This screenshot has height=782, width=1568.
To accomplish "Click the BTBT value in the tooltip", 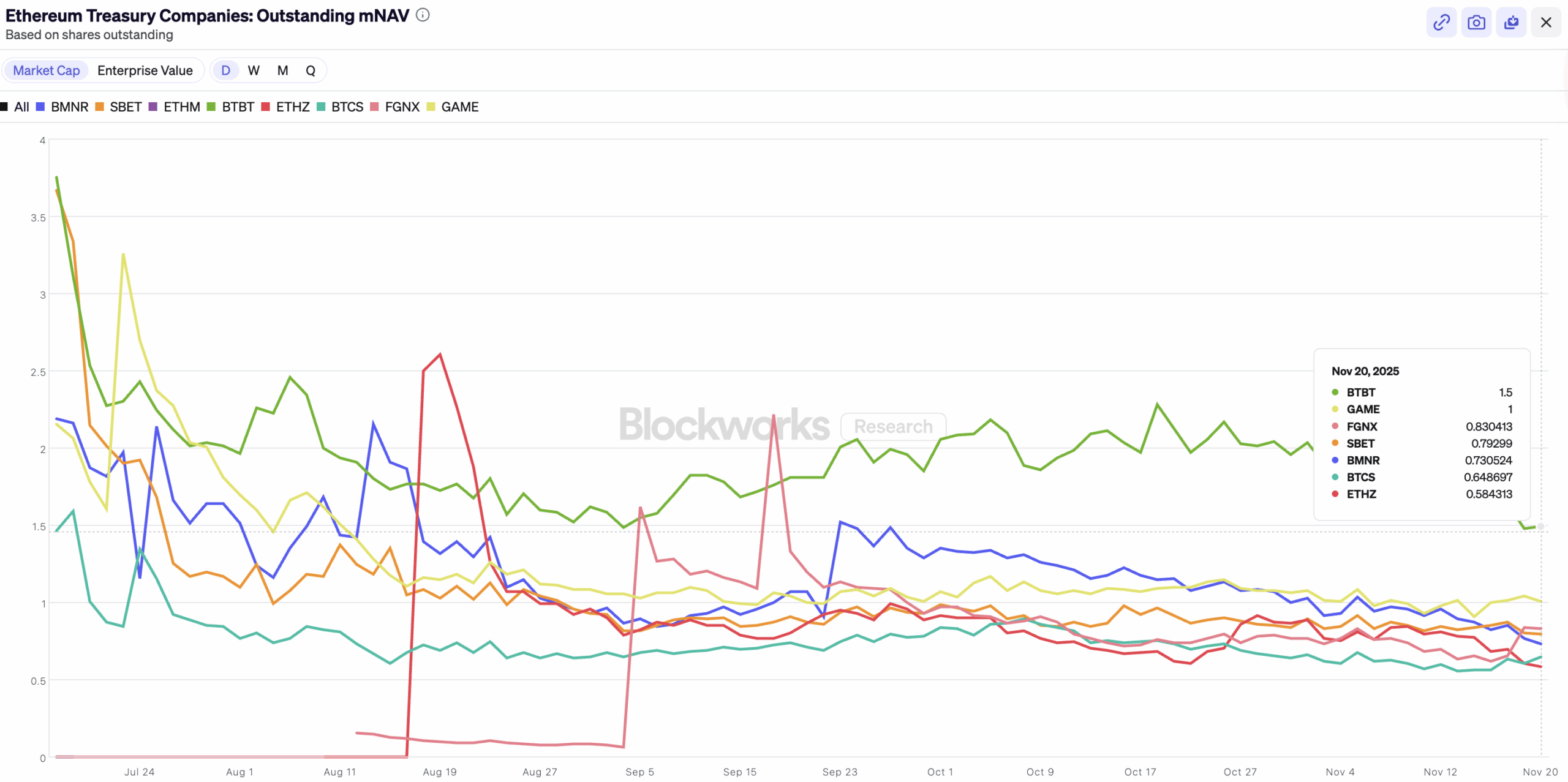I will [1506, 392].
